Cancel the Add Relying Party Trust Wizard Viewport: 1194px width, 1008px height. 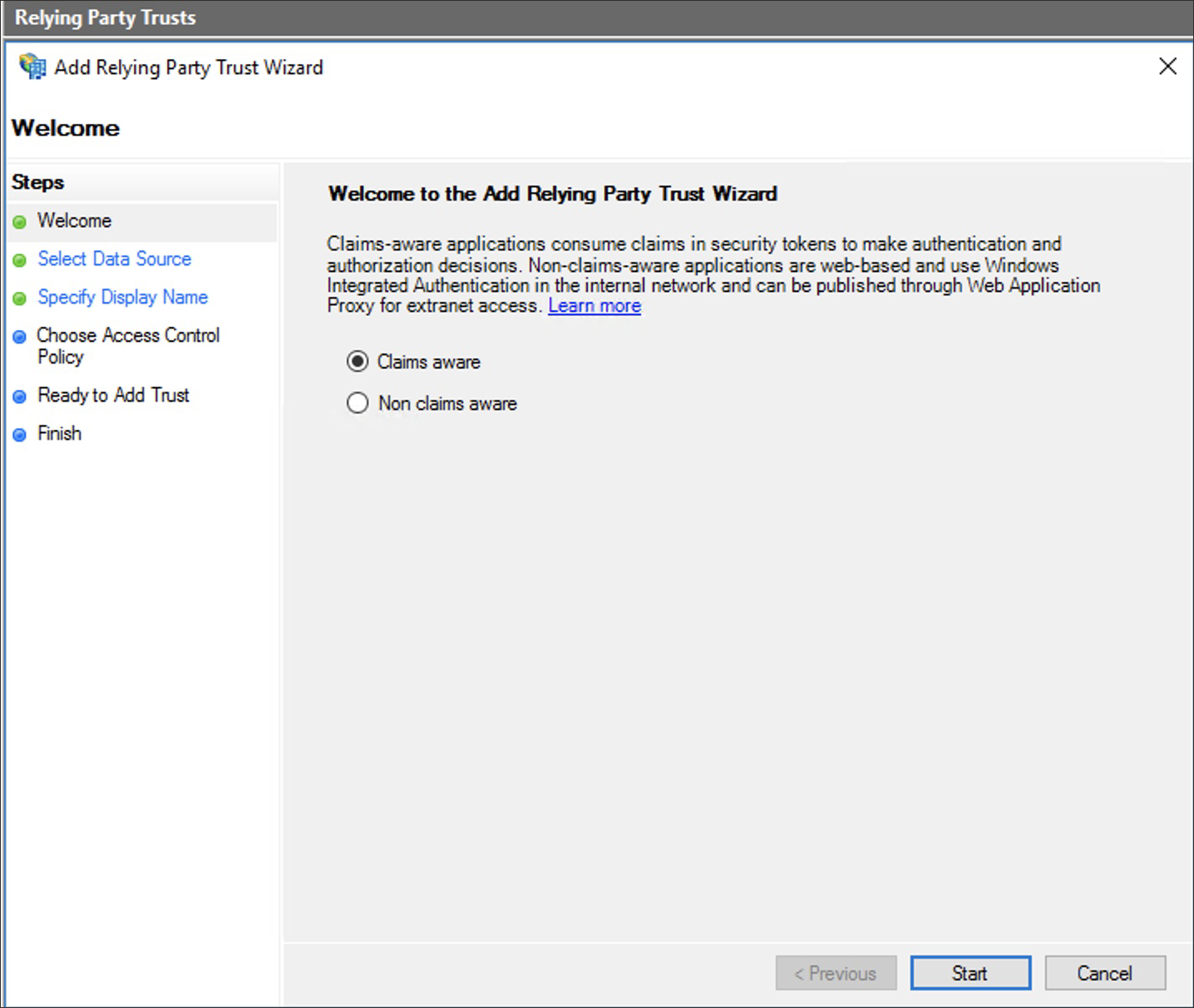1105,973
